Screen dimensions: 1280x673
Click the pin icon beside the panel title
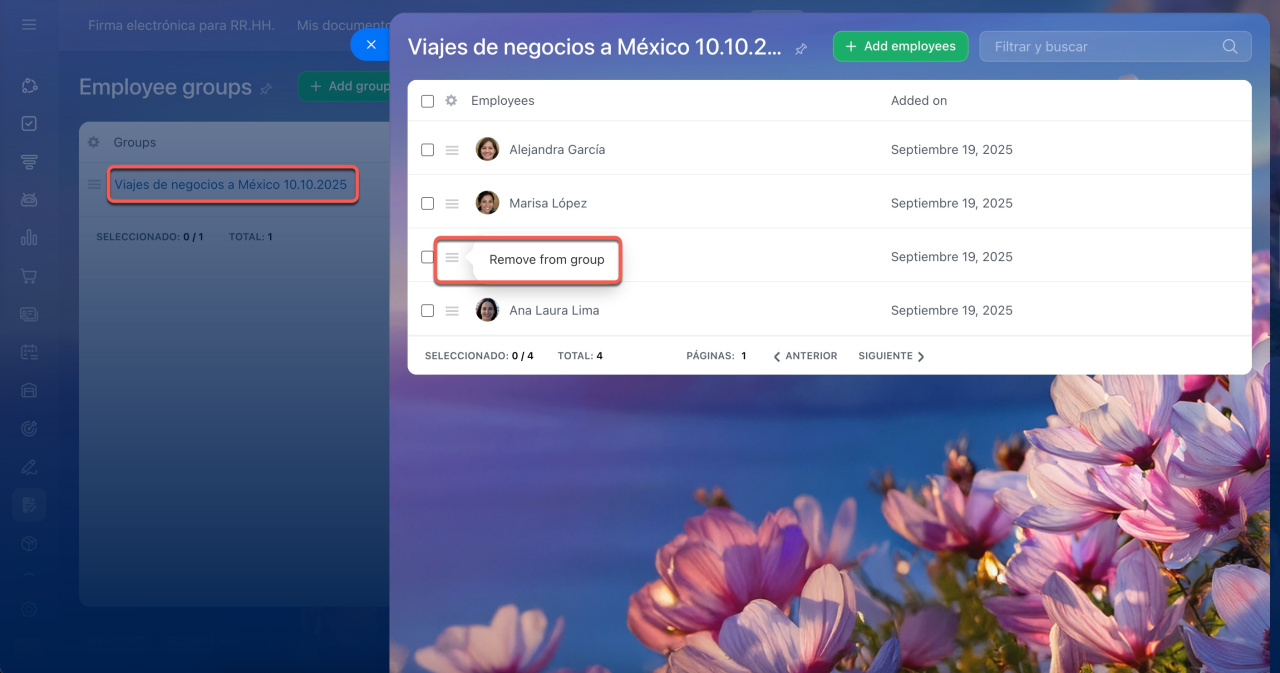[801, 49]
